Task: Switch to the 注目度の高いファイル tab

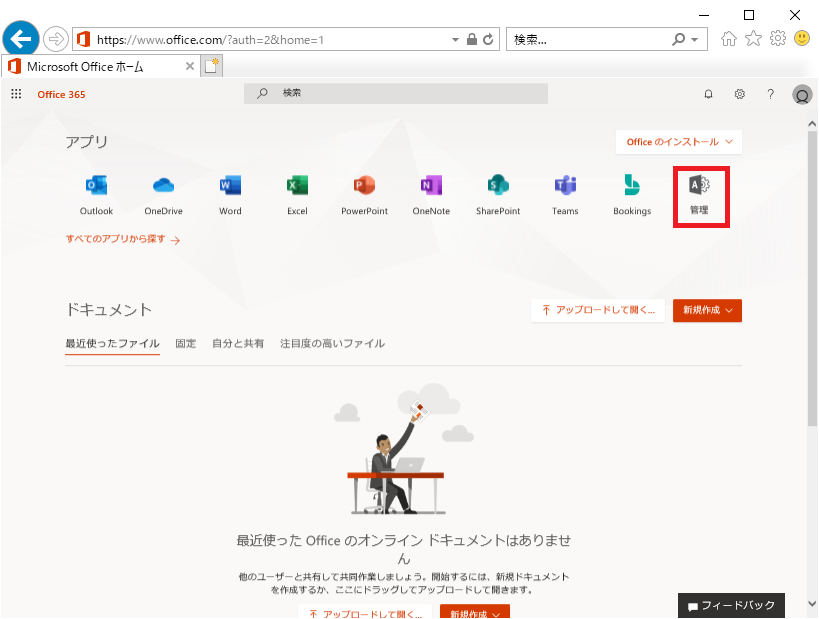Action: (332, 343)
